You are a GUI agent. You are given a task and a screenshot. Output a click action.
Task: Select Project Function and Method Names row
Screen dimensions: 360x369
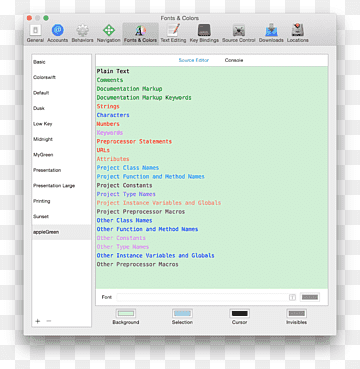point(212,177)
